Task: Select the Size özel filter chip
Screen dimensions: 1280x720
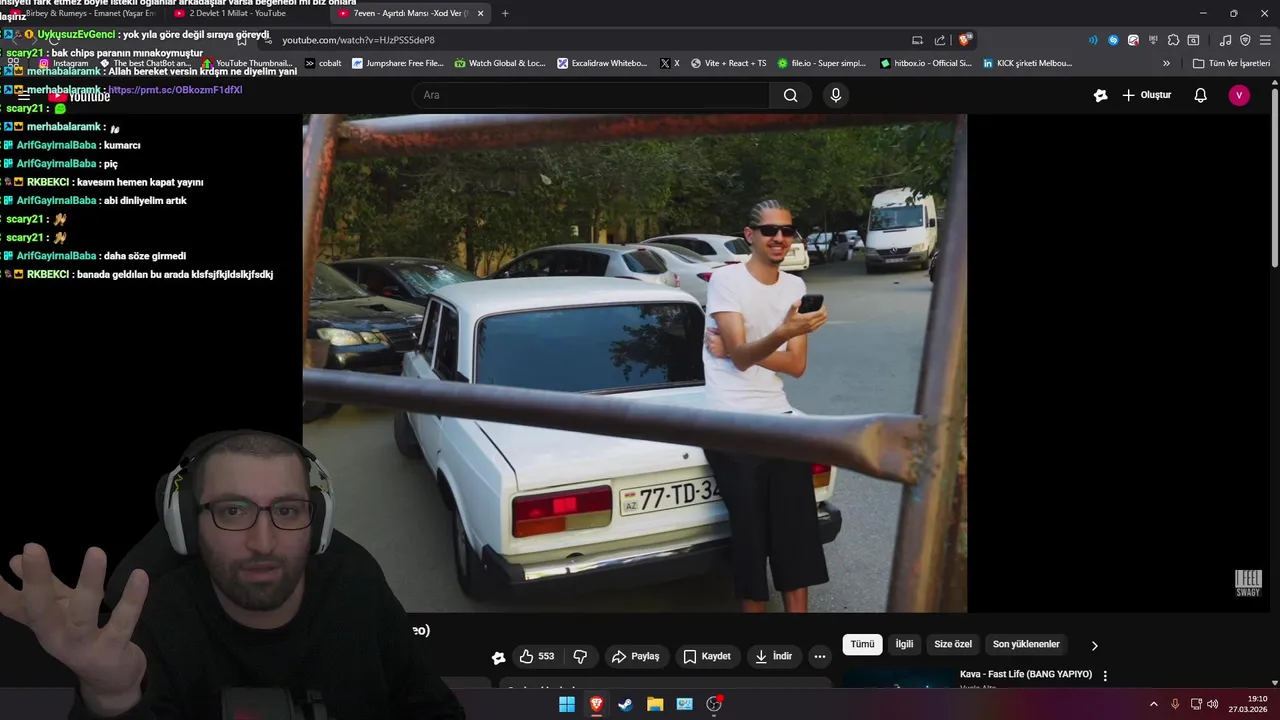Action: click(x=953, y=644)
